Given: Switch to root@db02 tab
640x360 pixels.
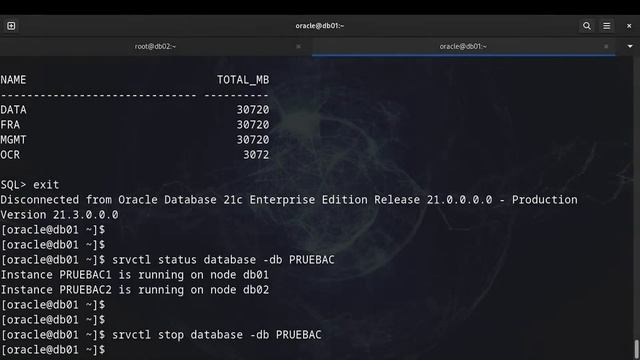Looking at the screenshot, I should click(155, 46).
